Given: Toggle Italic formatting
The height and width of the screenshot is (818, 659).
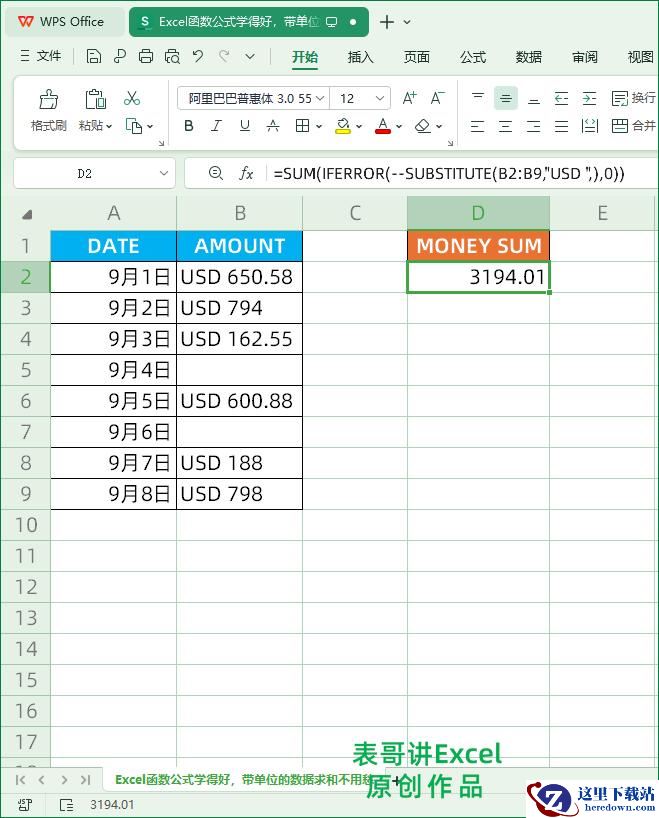Looking at the screenshot, I should point(217,126).
